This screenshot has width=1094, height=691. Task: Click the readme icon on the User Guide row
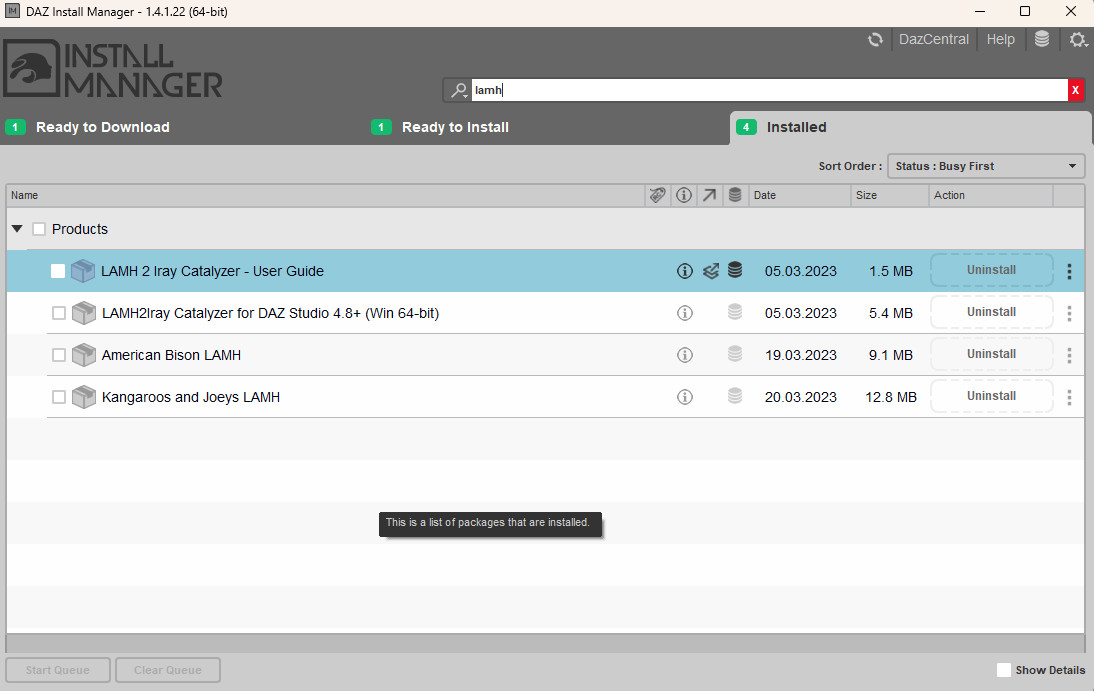[x=710, y=271]
